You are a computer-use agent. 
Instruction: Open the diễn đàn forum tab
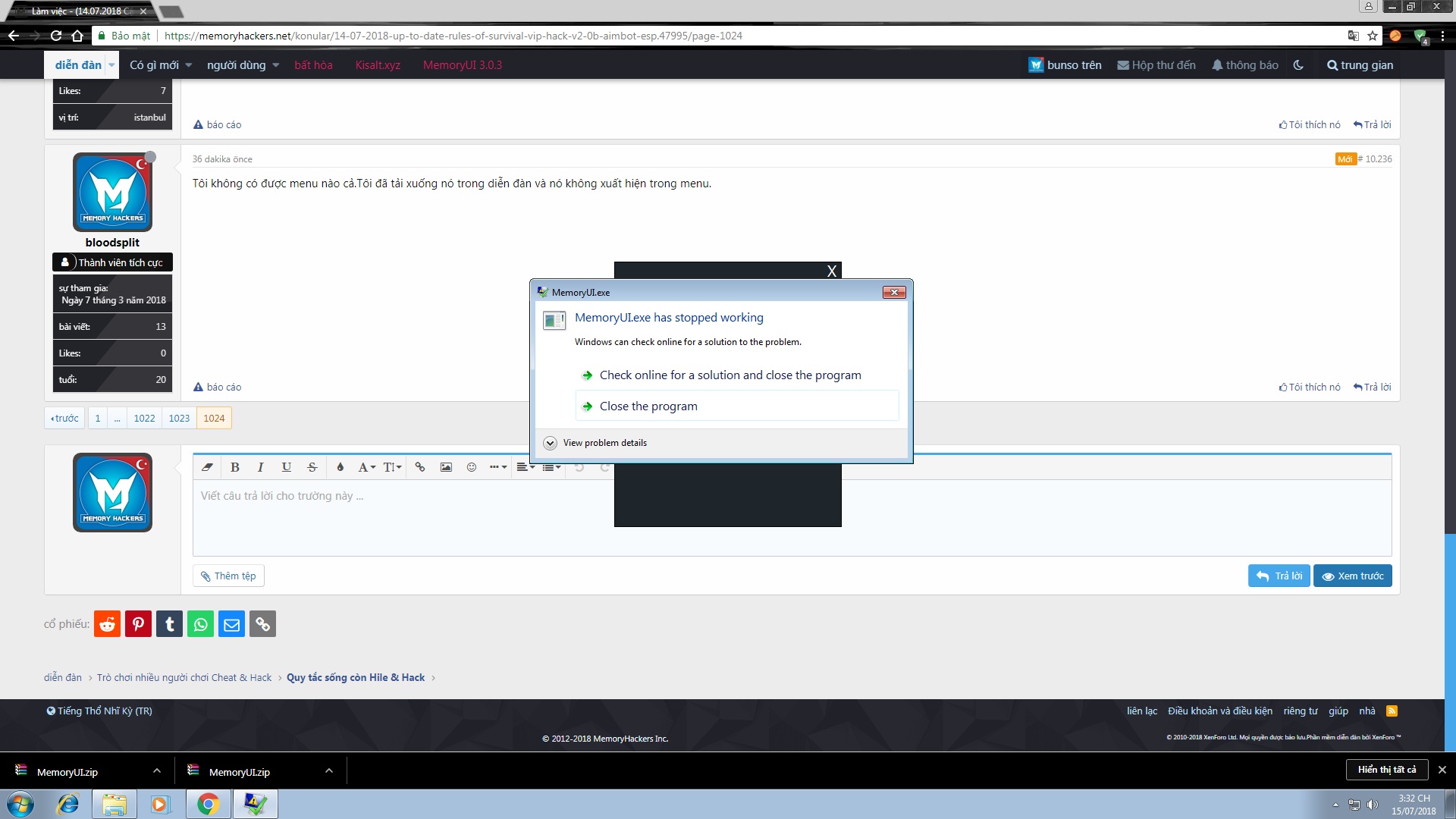78,65
